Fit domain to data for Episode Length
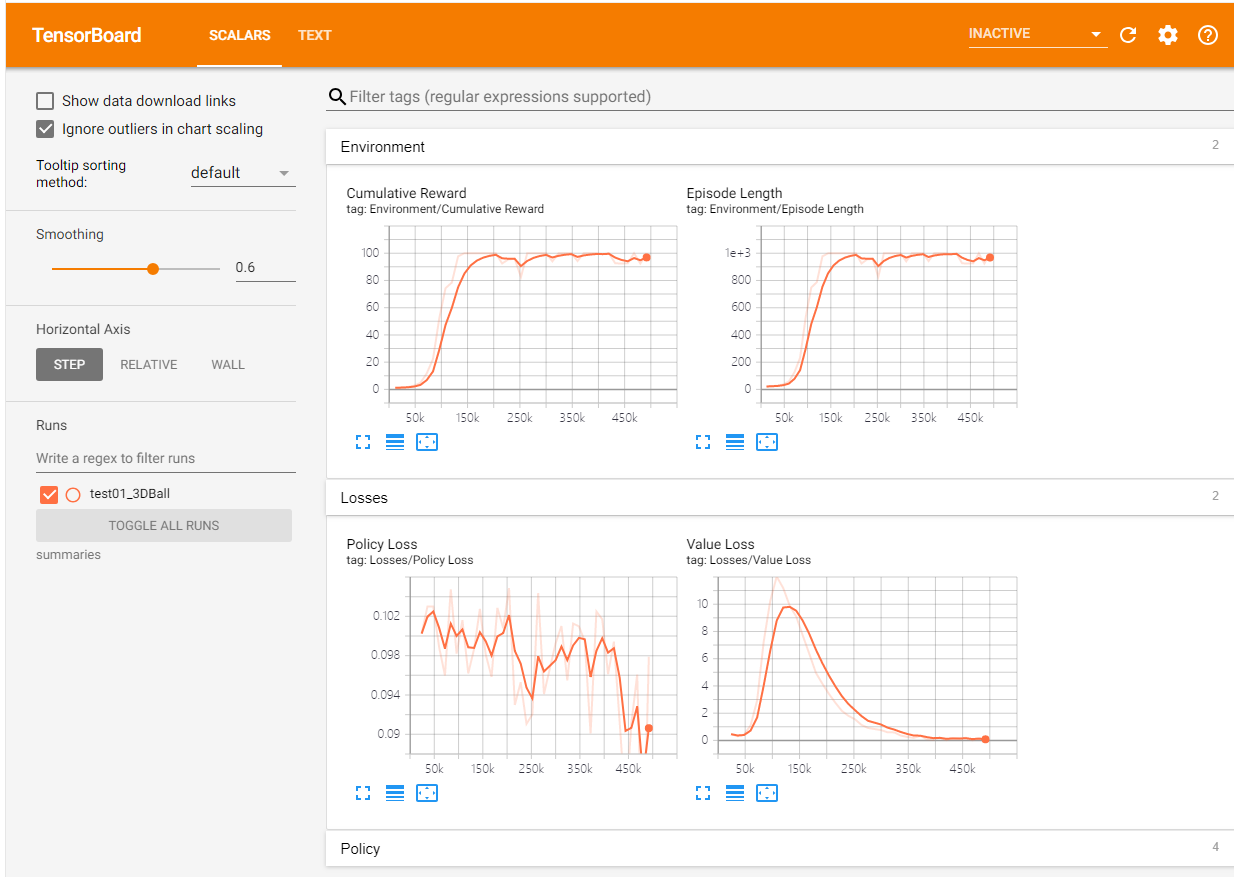This screenshot has height=877, width=1234. pyautogui.click(x=767, y=442)
